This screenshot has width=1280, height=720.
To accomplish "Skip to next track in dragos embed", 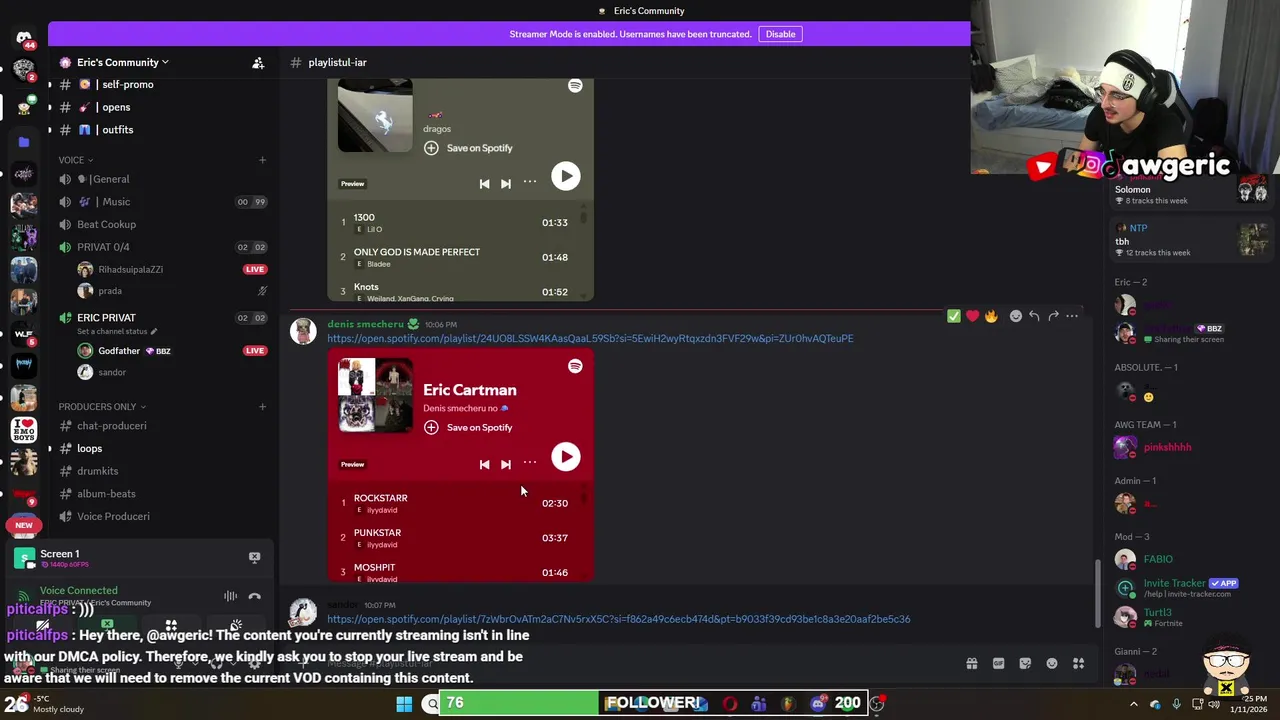I will 506,184.
